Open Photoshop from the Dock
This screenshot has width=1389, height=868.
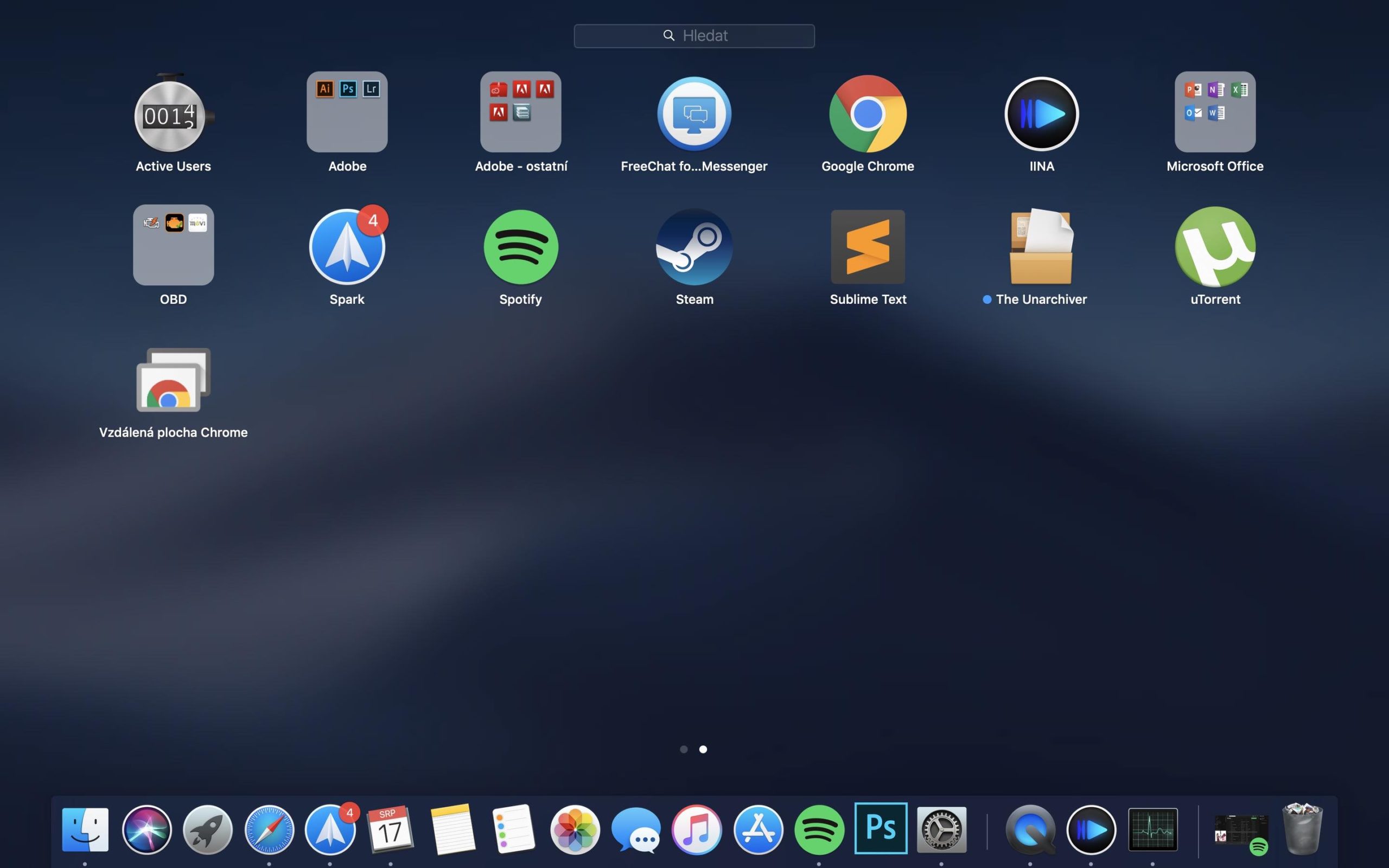(881, 828)
